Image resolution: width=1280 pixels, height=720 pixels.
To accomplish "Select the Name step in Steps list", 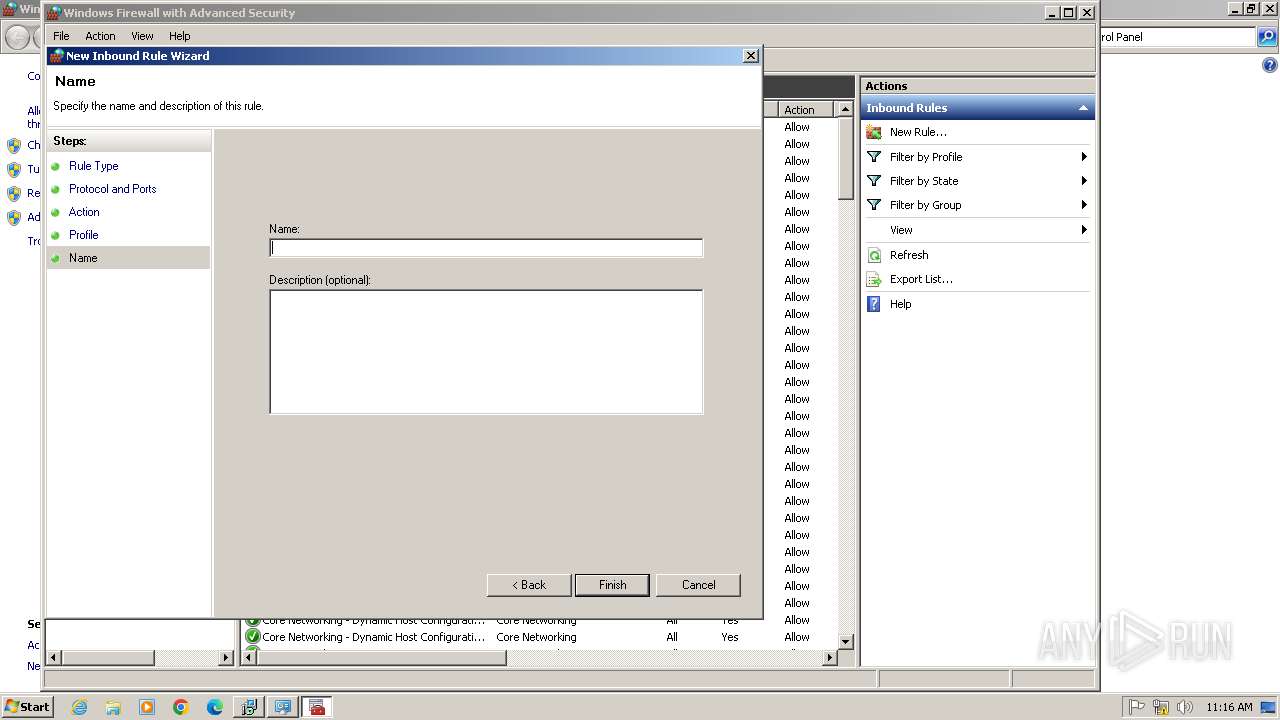I will click(x=129, y=258).
